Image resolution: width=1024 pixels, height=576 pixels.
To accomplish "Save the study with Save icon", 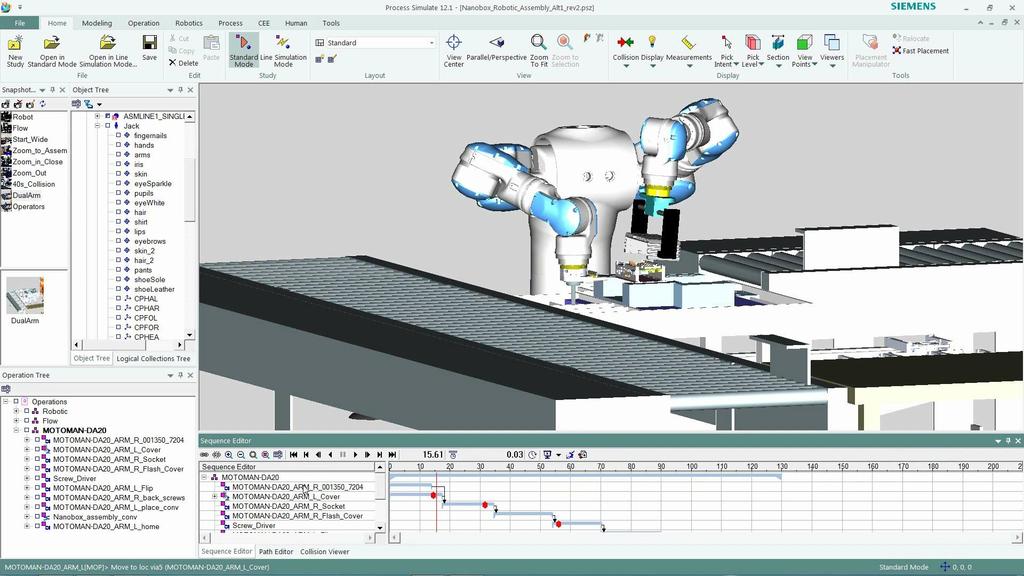I will pos(150,44).
